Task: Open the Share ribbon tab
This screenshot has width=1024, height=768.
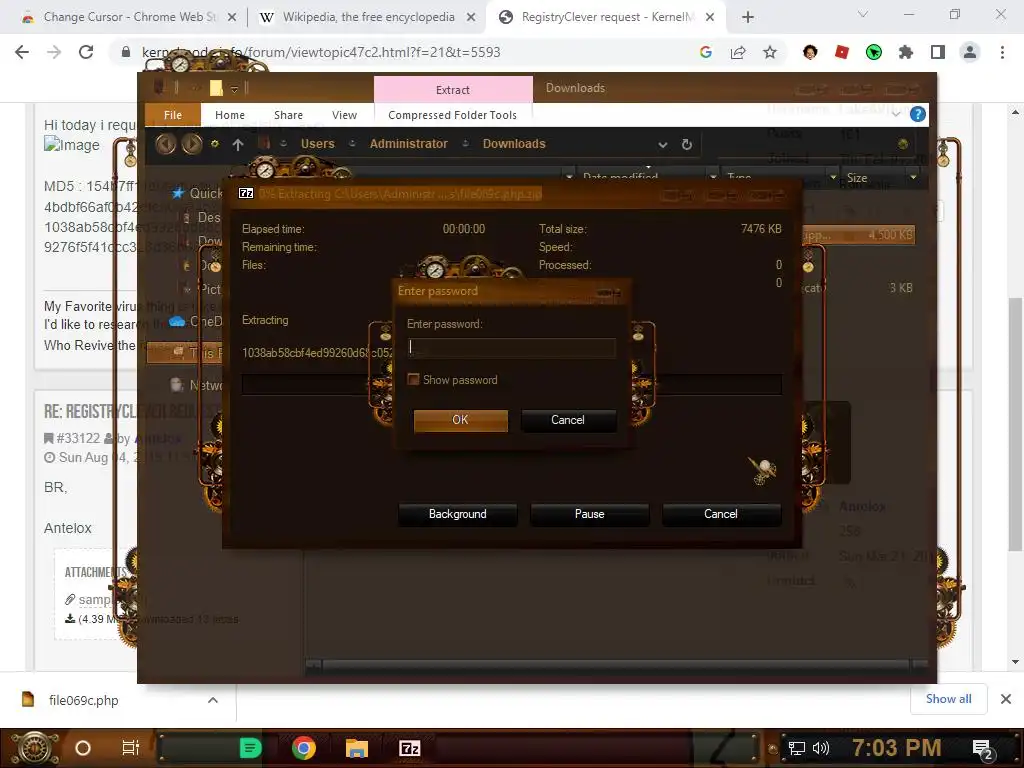Action: [x=288, y=115]
